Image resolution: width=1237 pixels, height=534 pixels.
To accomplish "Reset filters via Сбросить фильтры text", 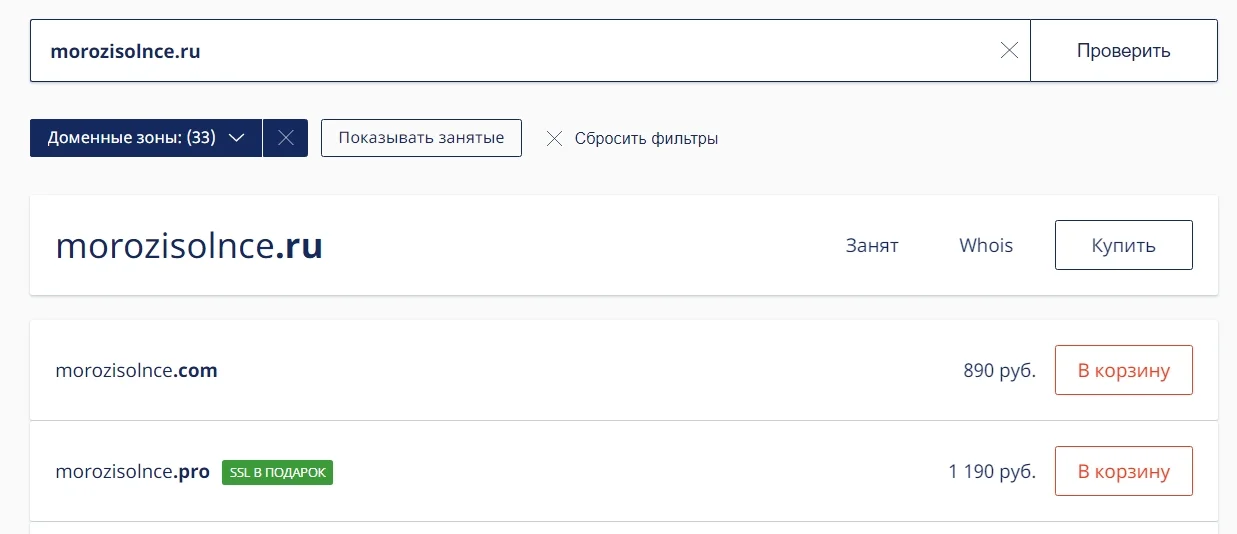I will (646, 139).
